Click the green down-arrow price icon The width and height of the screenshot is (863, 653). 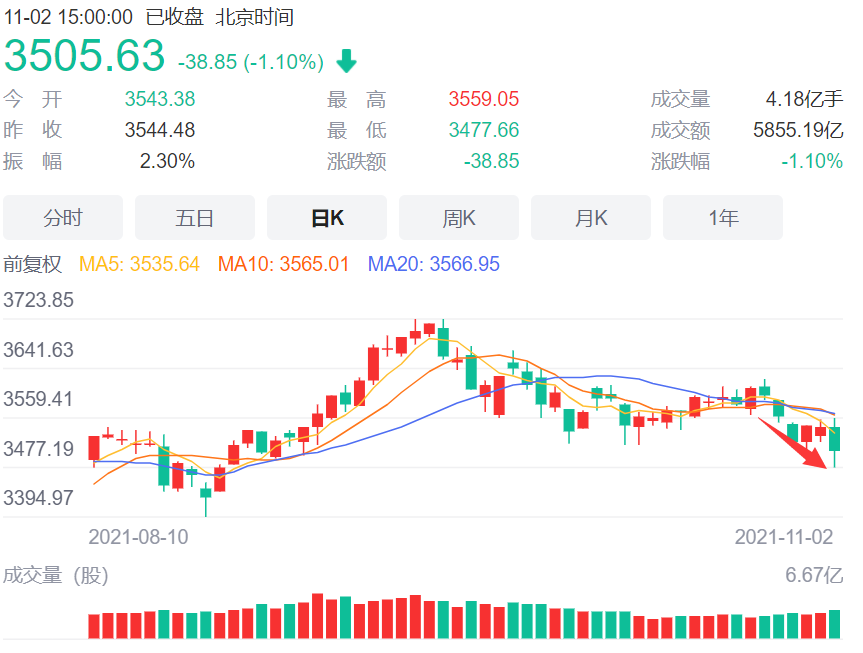(347, 61)
